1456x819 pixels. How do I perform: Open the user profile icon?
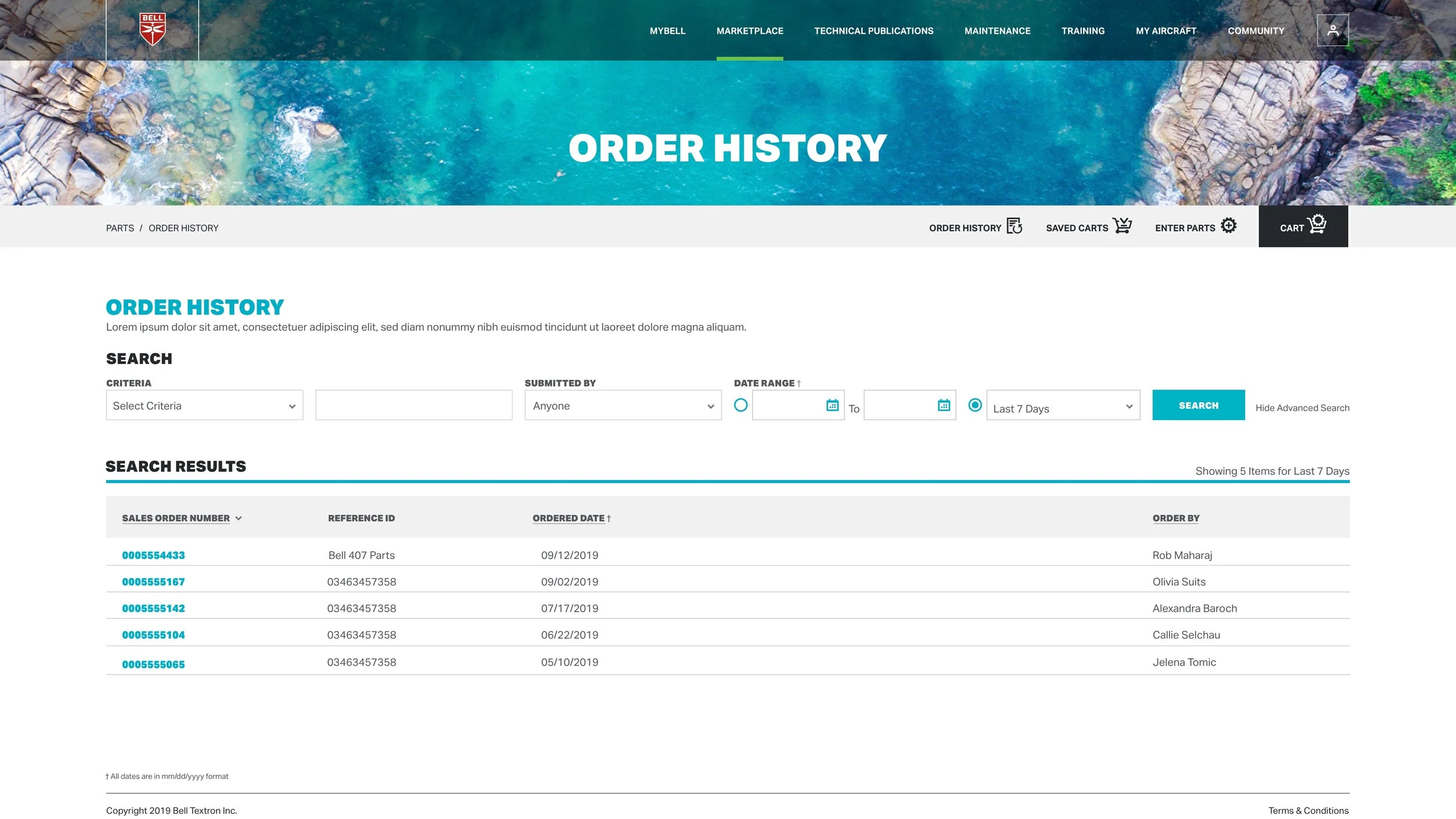click(1333, 30)
